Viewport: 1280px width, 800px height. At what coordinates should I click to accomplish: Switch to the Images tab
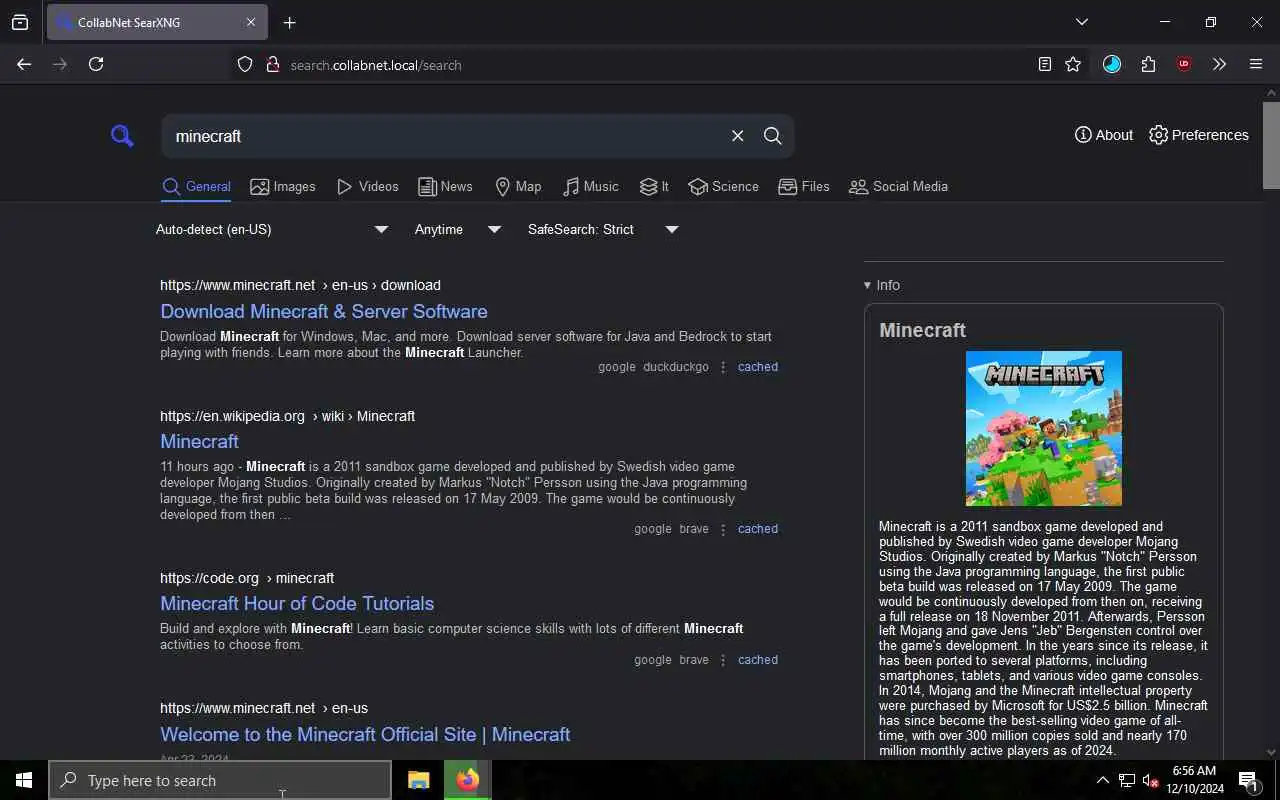click(283, 187)
